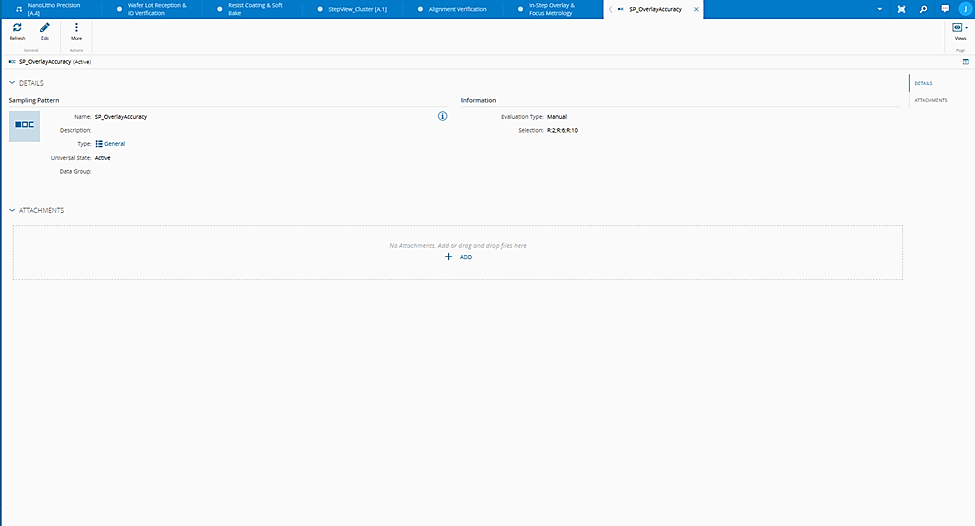The height and width of the screenshot is (526, 975).
Task: Select the Name value SP_OverlayAccuracy
Action: click(x=121, y=117)
